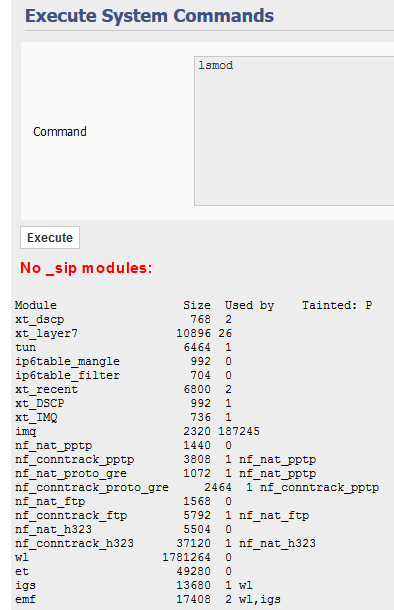Viewport: 394px width, 610px height.
Task: Select the wl module size 1781264
Action: tap(186, 557)
